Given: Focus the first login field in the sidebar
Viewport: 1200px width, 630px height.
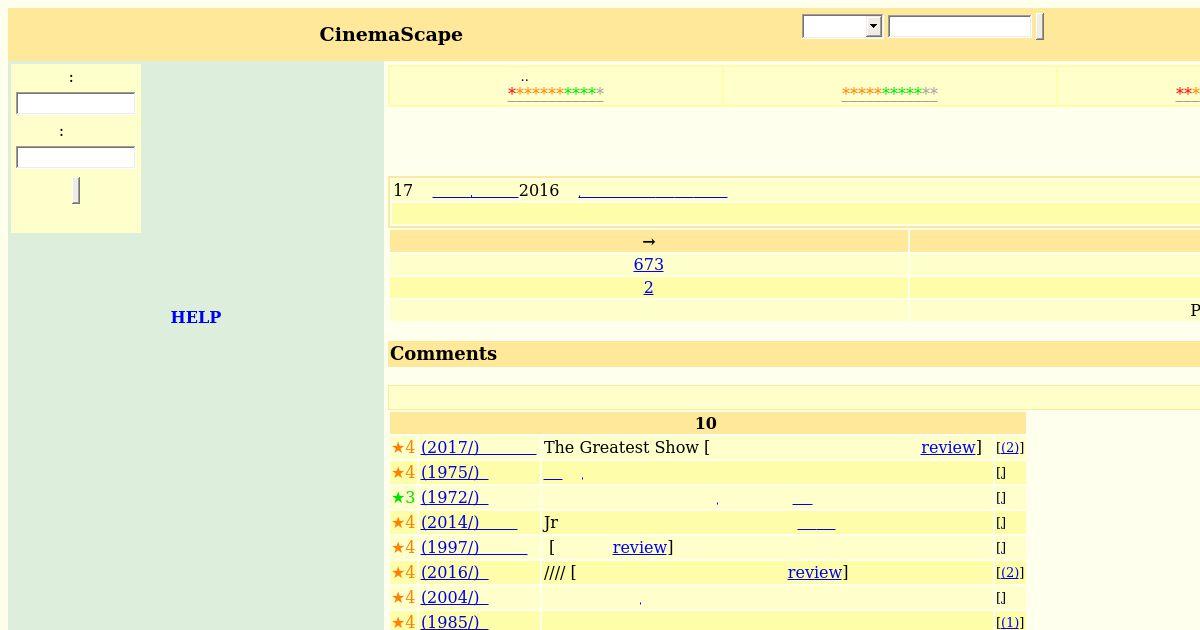Looking at the screenshot, I should click(x=75, y=103).
